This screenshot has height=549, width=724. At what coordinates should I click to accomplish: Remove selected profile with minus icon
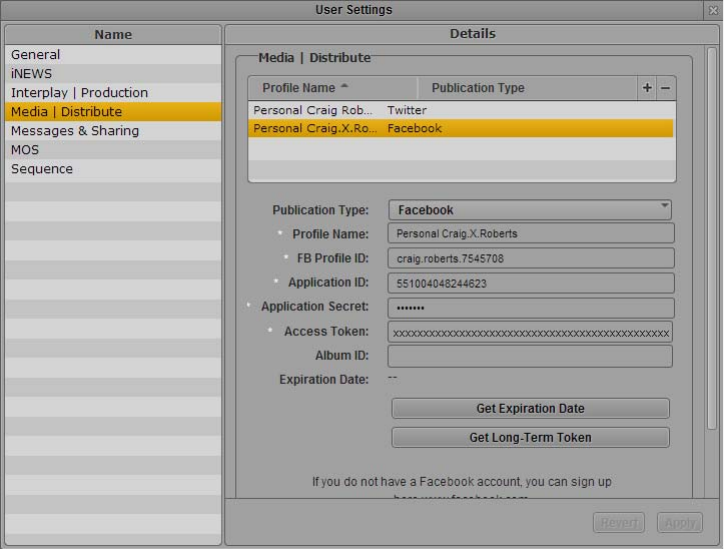pyautogui.click(x=665, y=88)
